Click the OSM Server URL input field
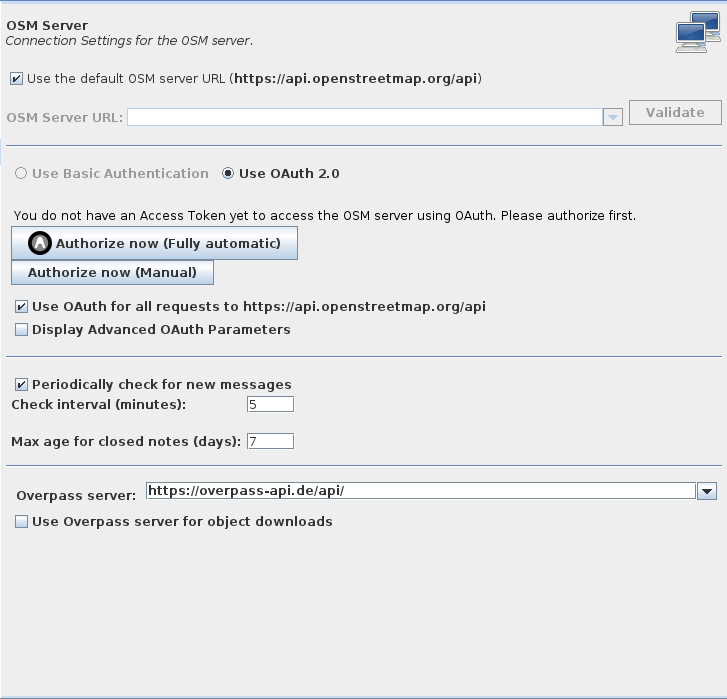The image size is (727, 699). click(365, 117)
